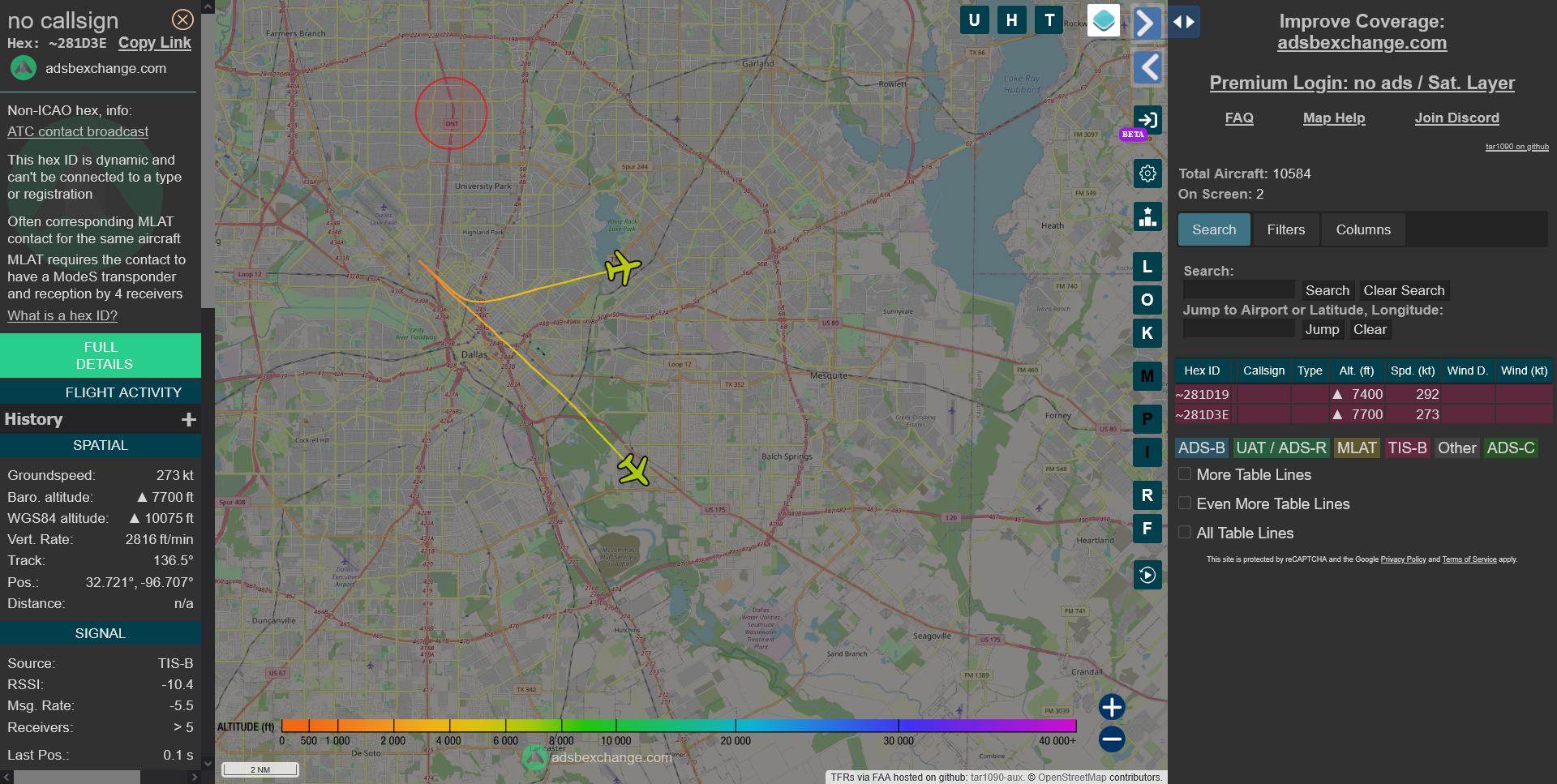
Task: Open the Columns tab
Action: tap(1362, 229)
